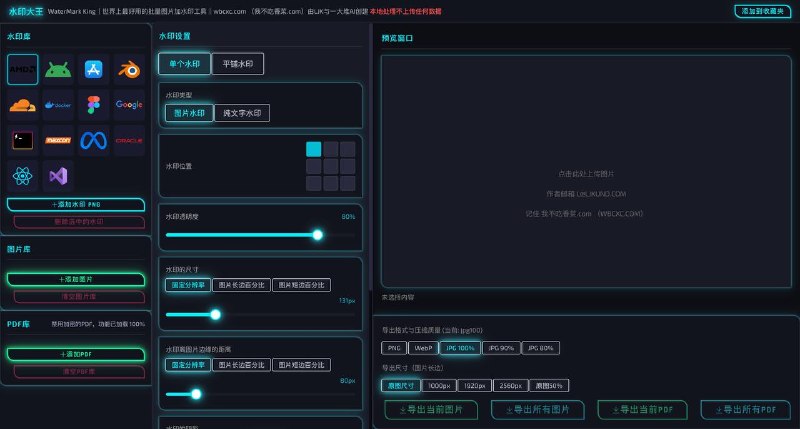Choose the 图片水印 watermark type

(x=189, y=113)
